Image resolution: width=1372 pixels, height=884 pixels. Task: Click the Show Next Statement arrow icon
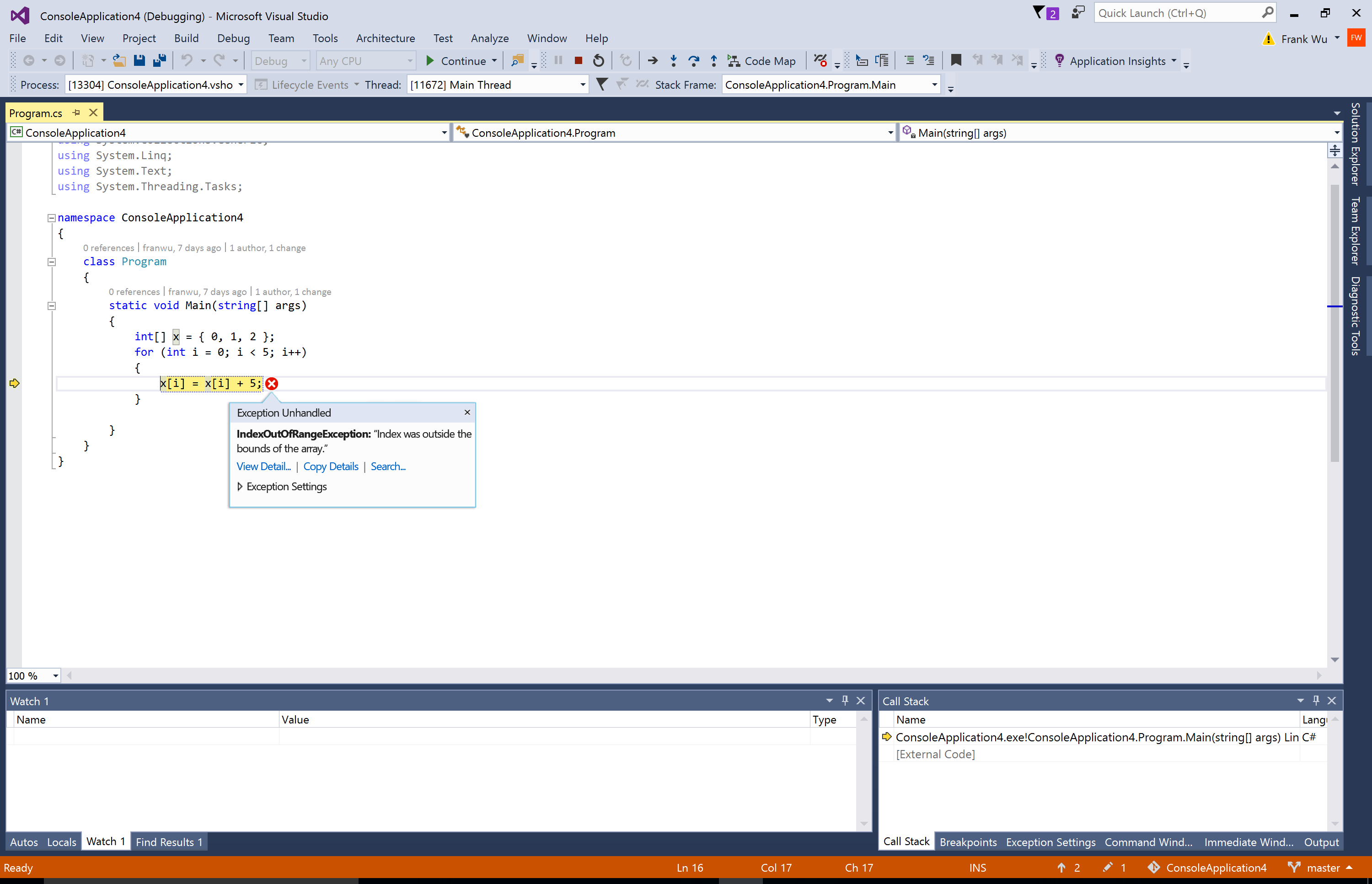click(x=653, y=61)
